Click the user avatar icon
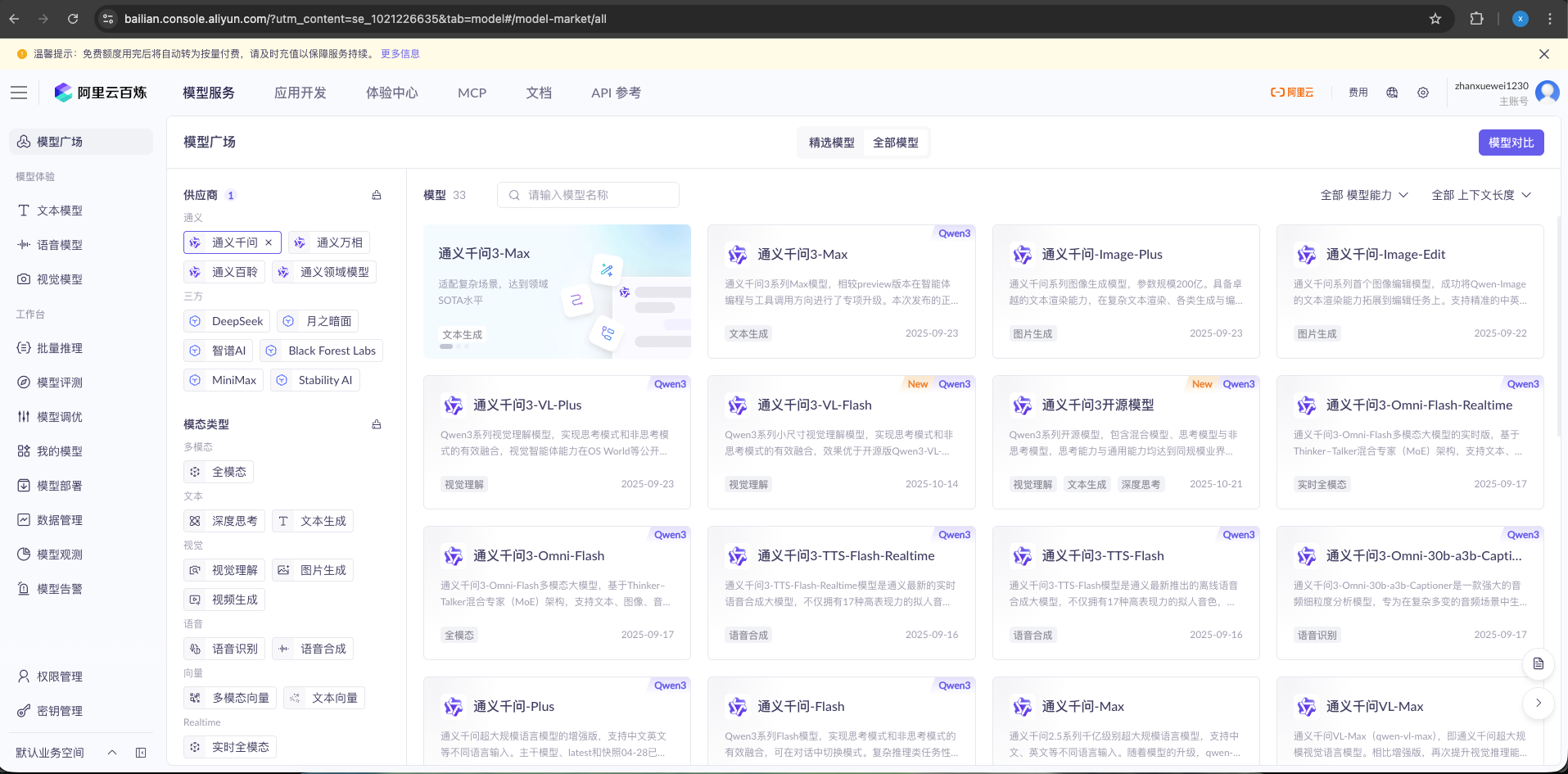The height and width of the screenshot is (774, 1568). tap(1547, 92)
